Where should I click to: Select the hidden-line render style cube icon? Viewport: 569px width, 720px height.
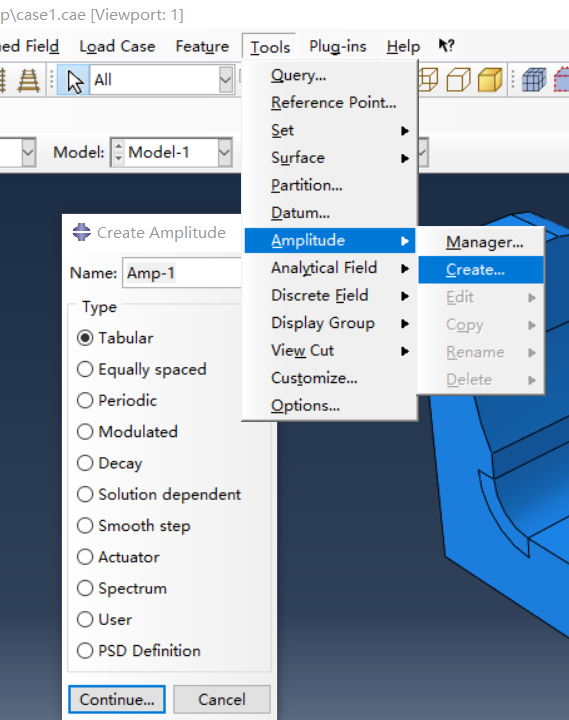[x=458, y=80]
